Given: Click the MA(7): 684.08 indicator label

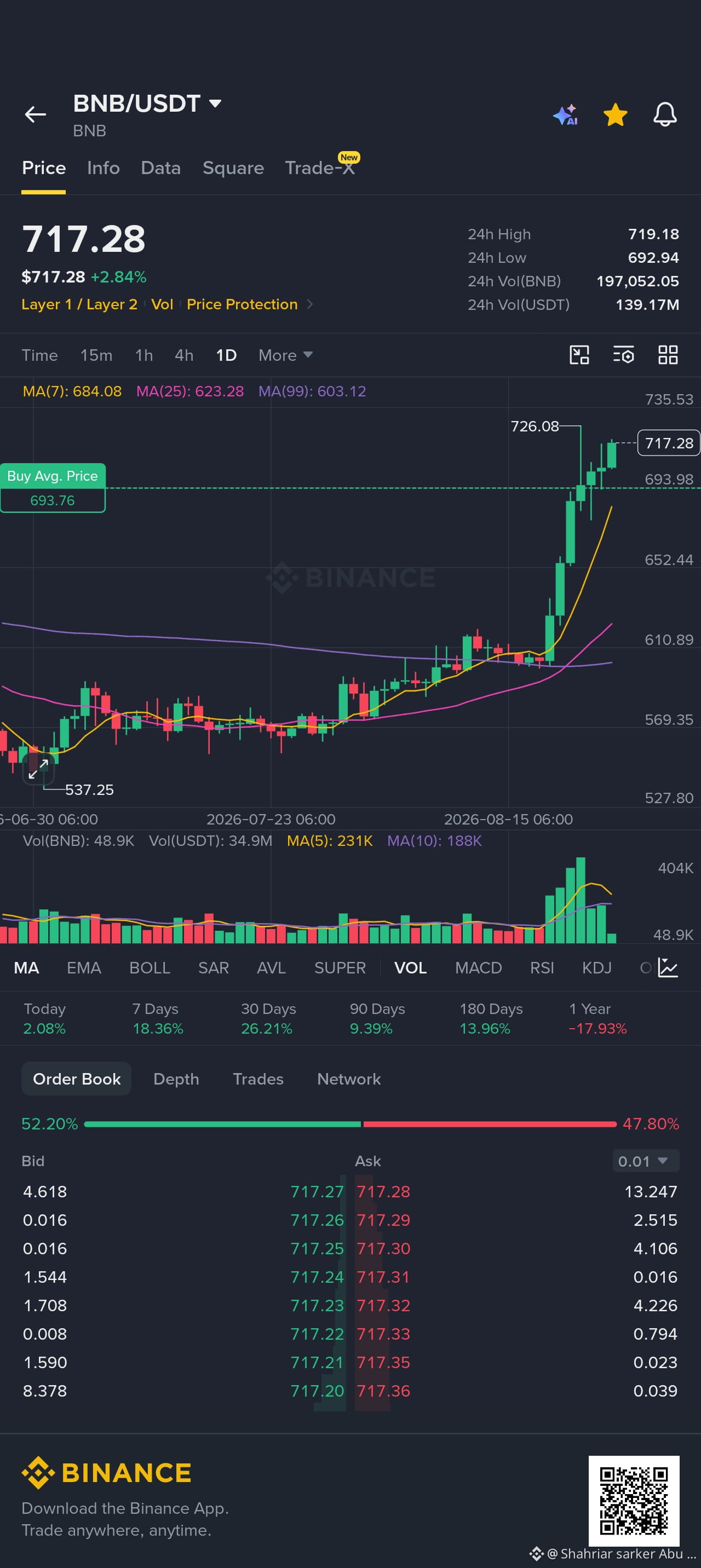Looking at the screenshot, I should (x=72, y=391).
